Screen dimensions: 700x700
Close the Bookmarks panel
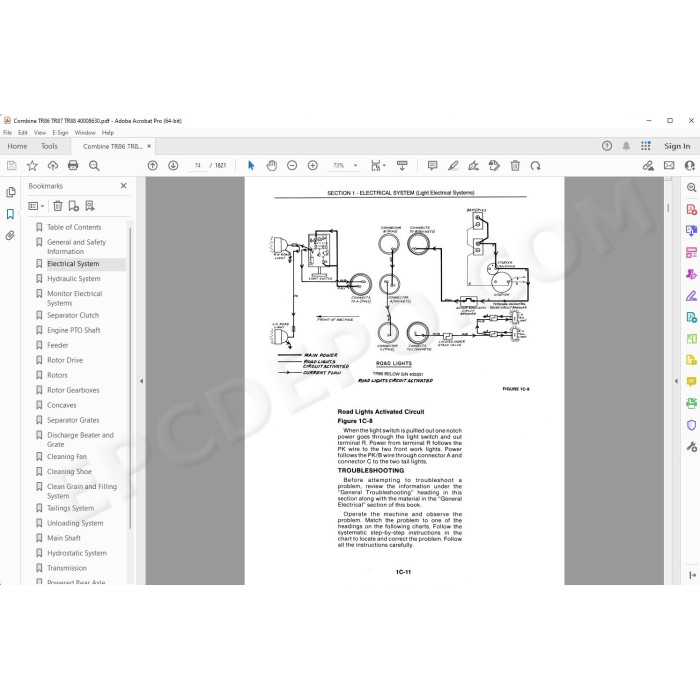click(x=124, y=186)
